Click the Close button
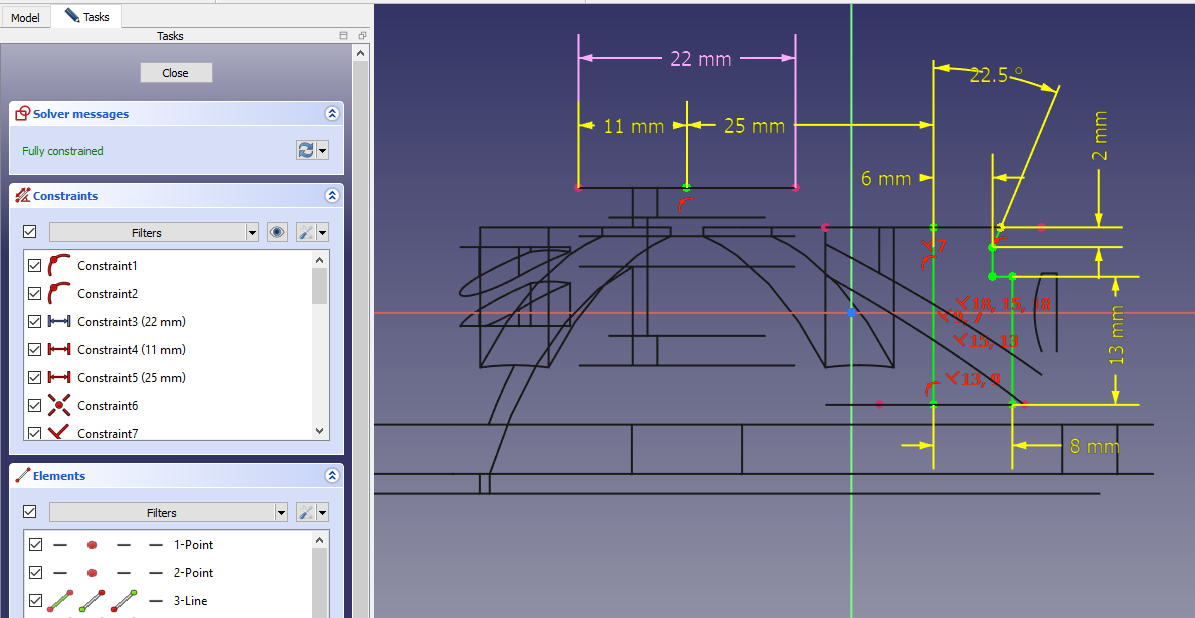Screen dimensions: 1195x618 tap(175, 73)
